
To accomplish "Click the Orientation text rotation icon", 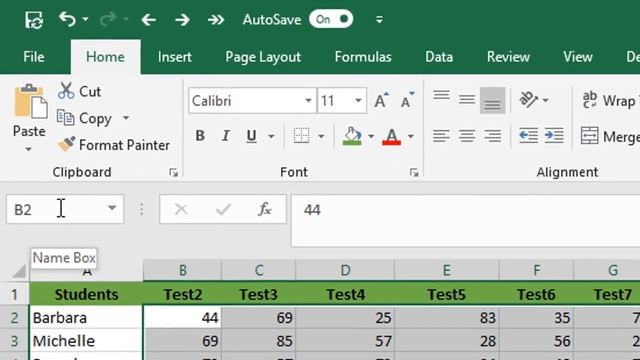I will [x=529, y=100].
